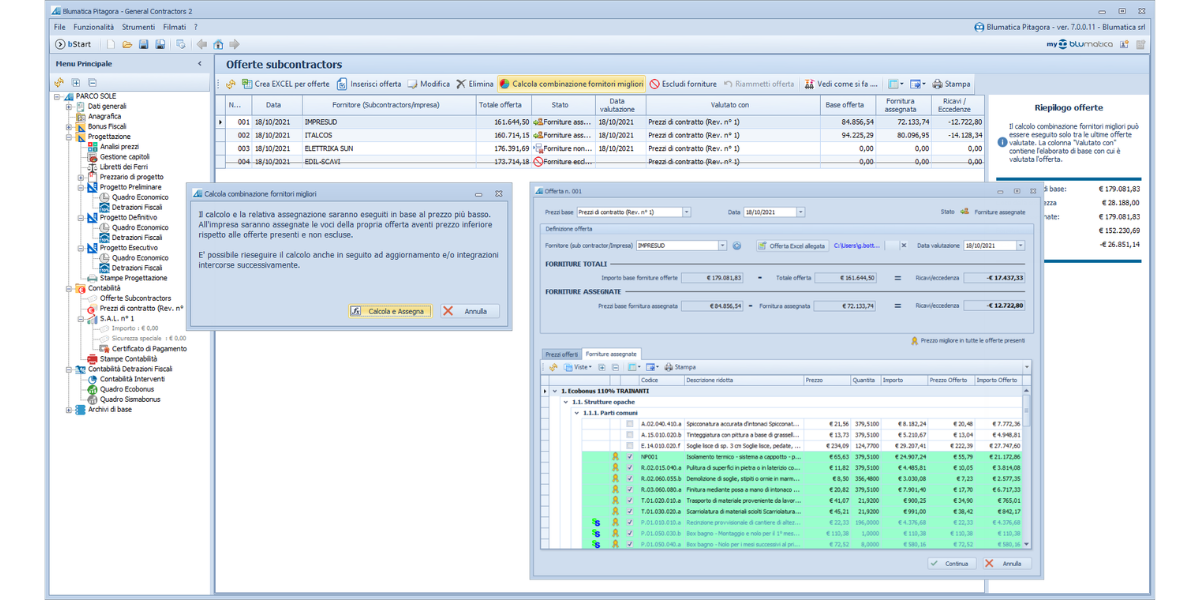Click the round icon beside the Fornitore field
The height and width of the screenshot is (600, 1200).
(737, 245)
